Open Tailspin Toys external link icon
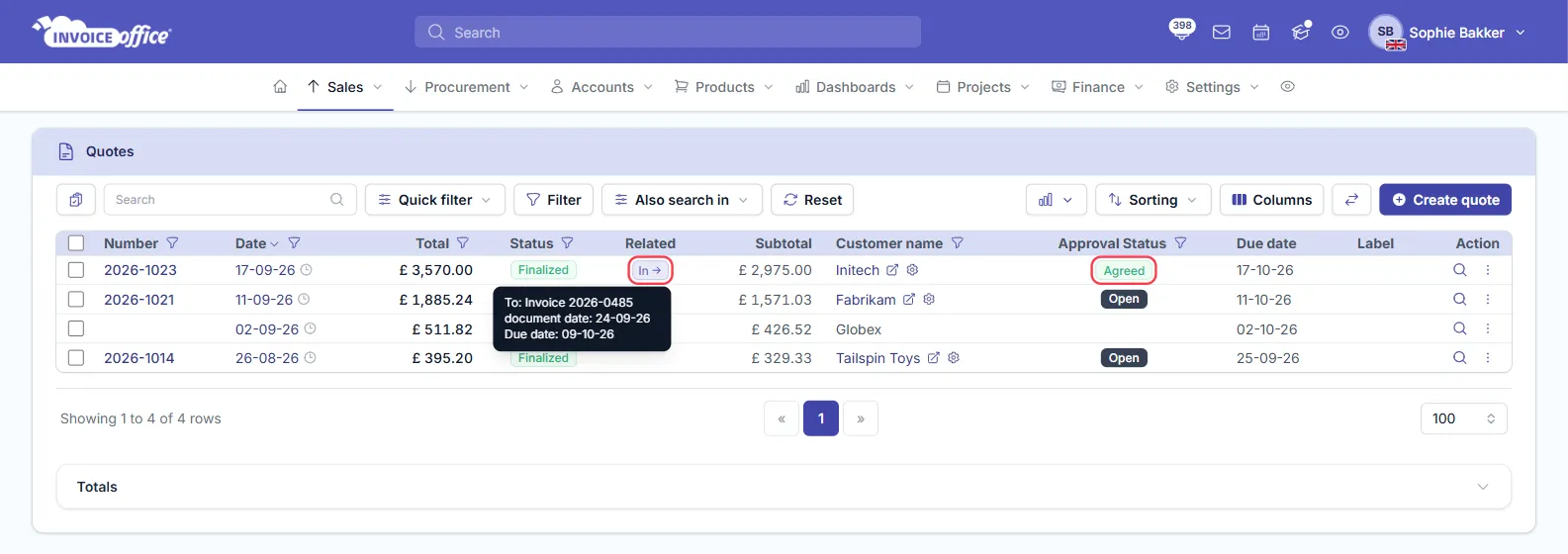The image size is (1568, 554). (x=933, y=358)
